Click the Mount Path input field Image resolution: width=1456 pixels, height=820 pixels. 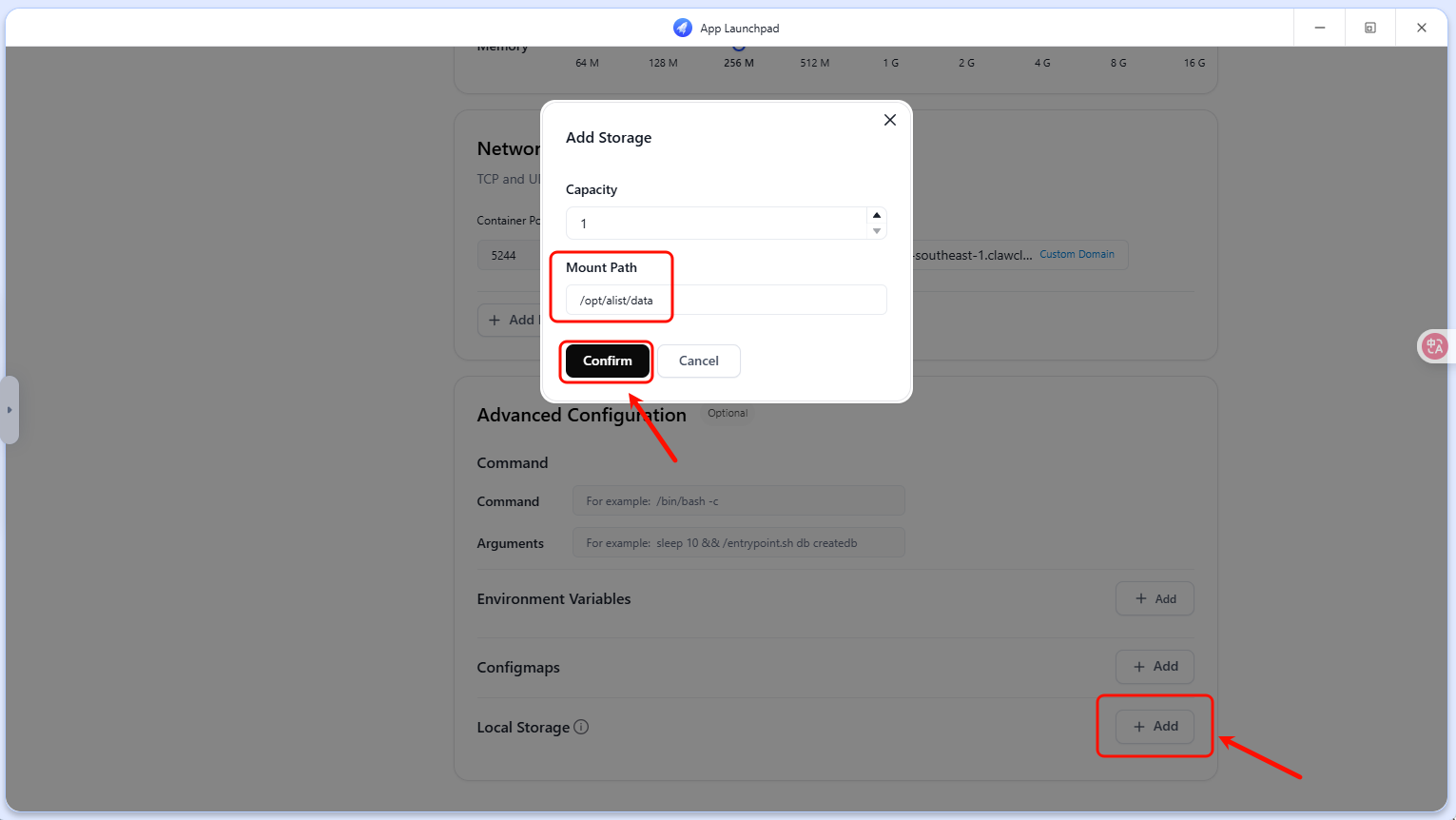point(726,300)
